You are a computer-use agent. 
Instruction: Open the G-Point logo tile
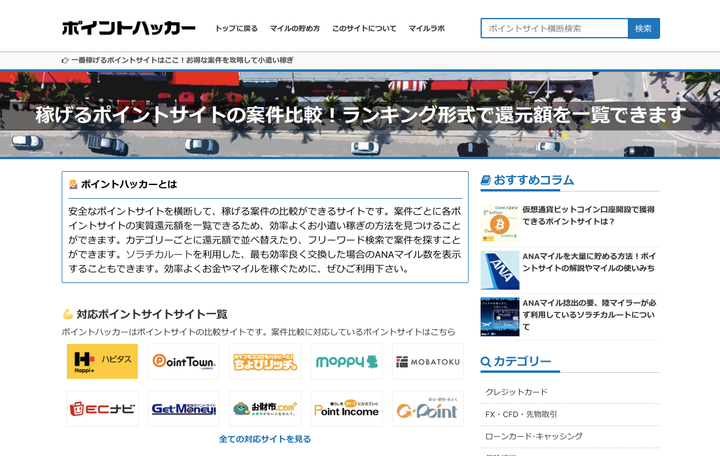[428, 409]
